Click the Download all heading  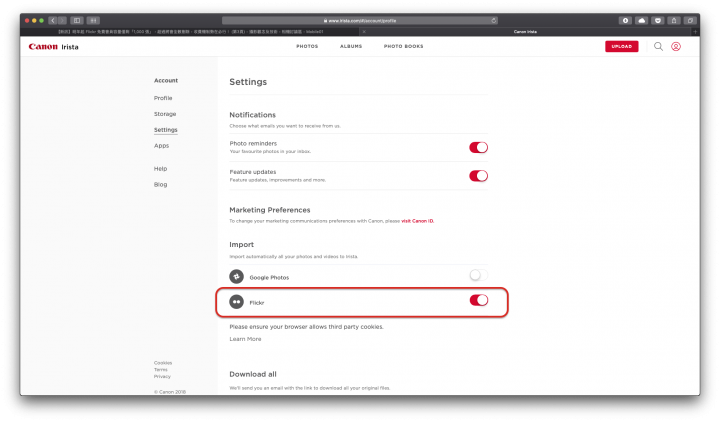tap(253, 374)
